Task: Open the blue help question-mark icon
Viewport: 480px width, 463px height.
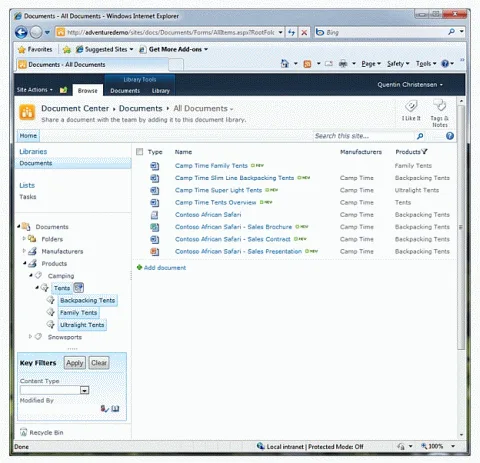Action: pos(450,136)
